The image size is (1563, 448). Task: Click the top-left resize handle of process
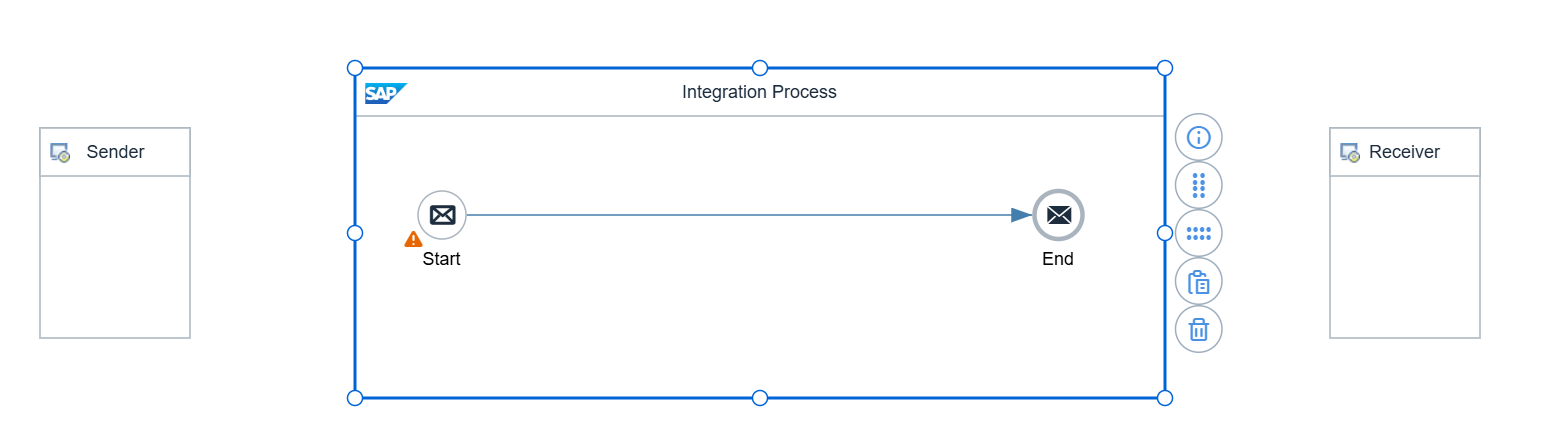(355, 68)
